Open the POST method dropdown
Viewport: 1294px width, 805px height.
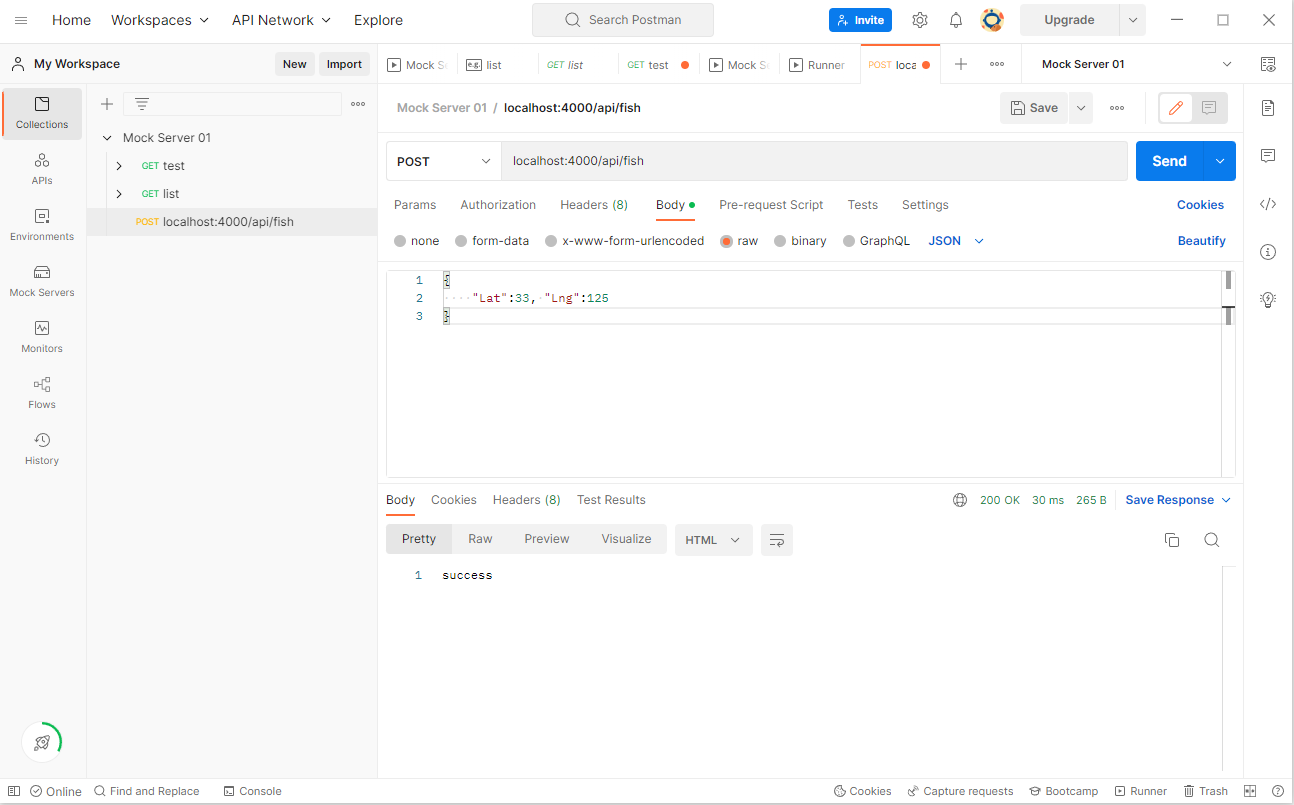click(x=444, y=161)
